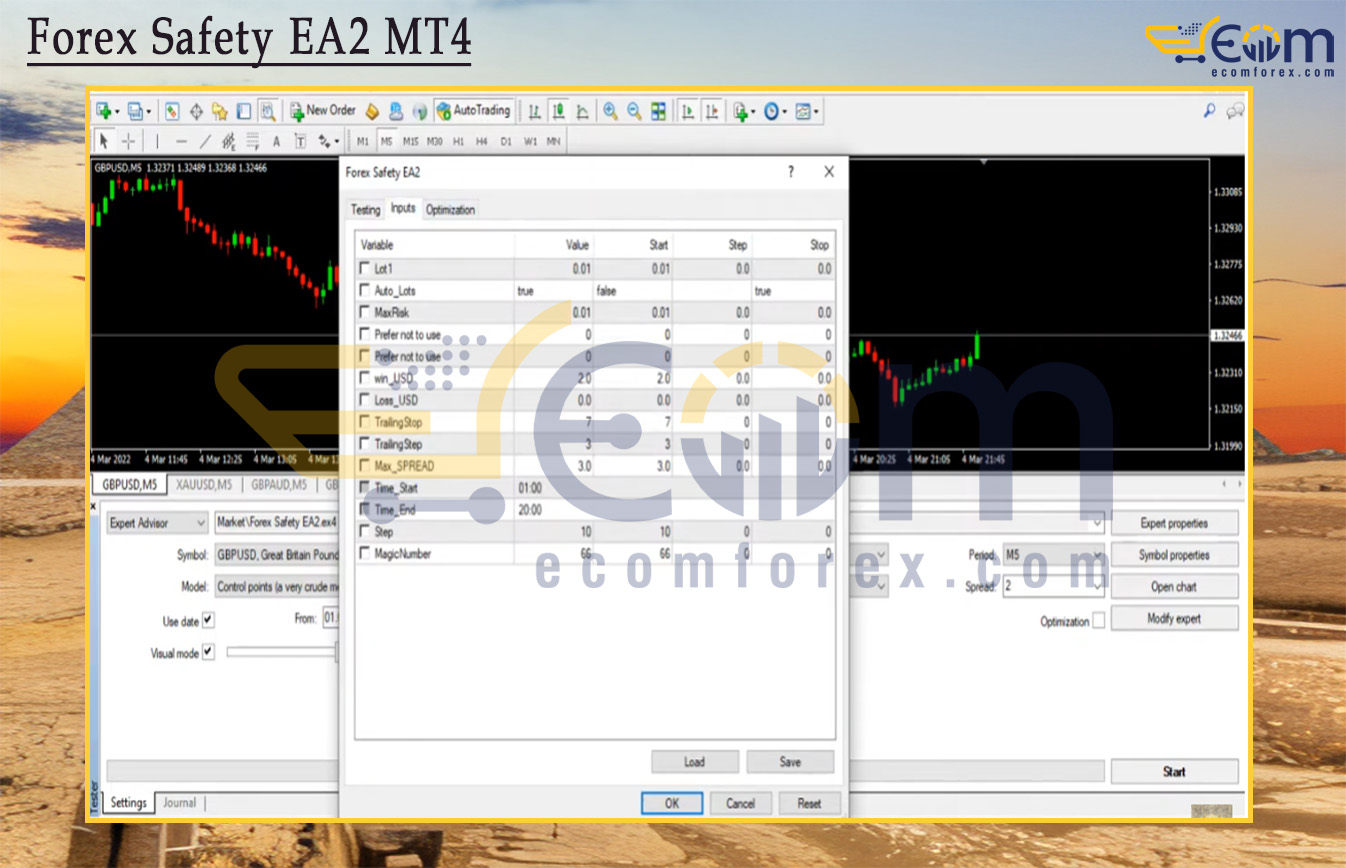Toggle the Visual mode checkbox
Image resolution: width=1346 pixels, height=868 pixels.
(208, 651)
